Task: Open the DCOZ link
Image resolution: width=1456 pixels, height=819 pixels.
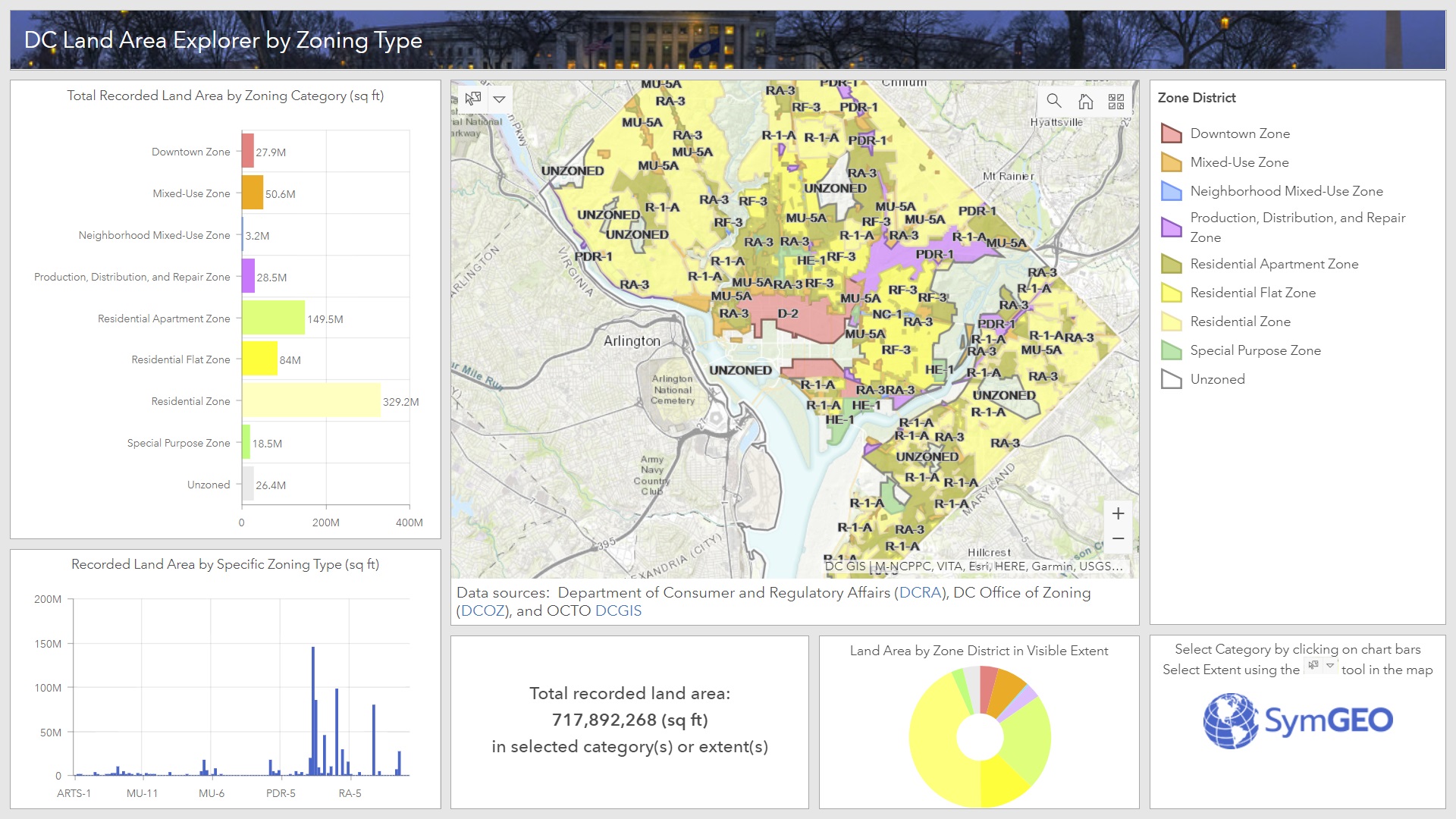Action: [482, 610]
